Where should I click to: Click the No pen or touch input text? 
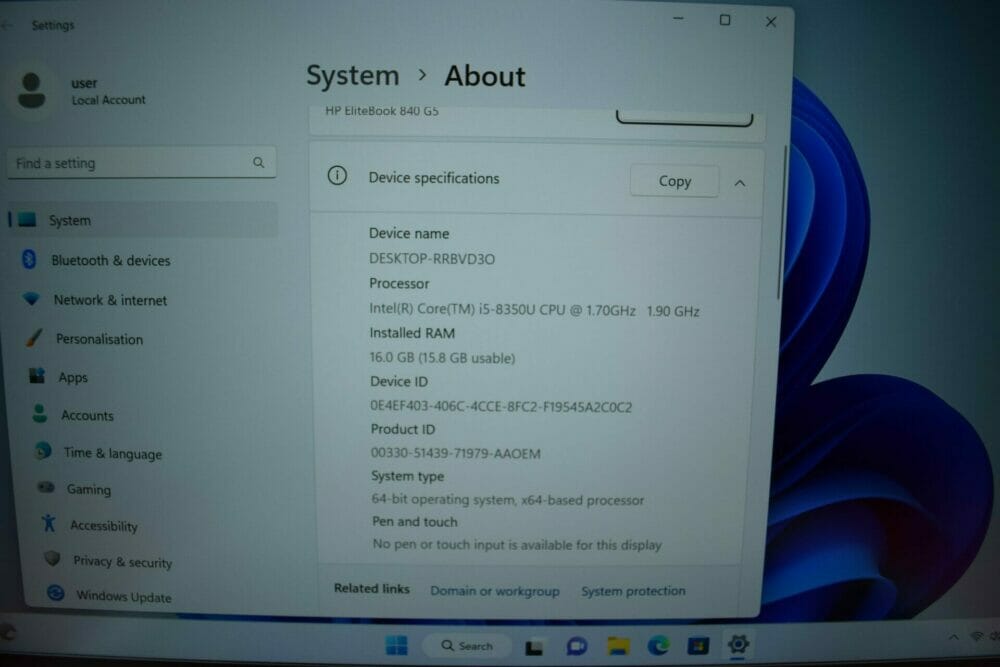[517, 545]
